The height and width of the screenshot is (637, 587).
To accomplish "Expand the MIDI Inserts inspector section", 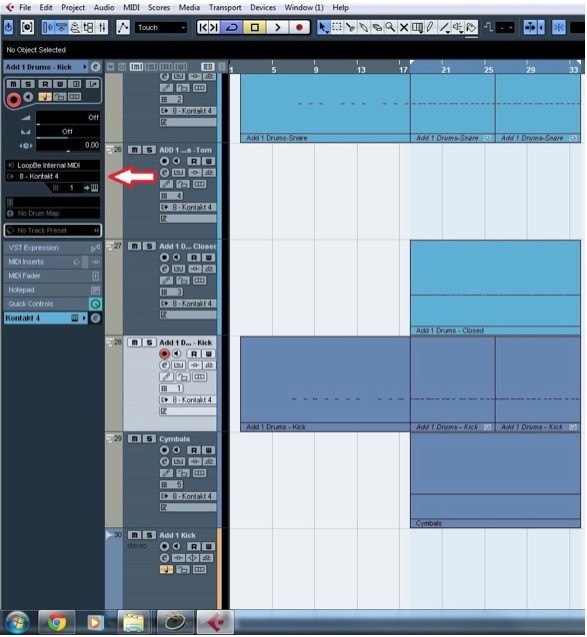I will (x=44, y=262).
